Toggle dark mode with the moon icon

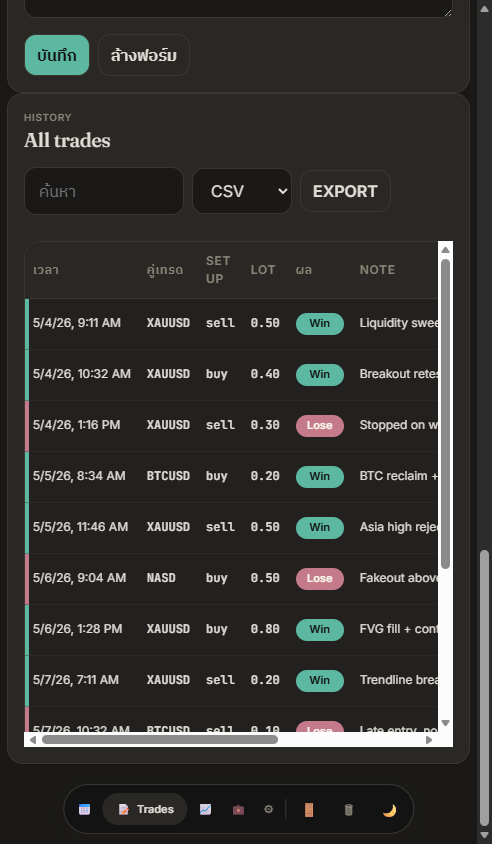pyautogui.click(x=389, y=810)
